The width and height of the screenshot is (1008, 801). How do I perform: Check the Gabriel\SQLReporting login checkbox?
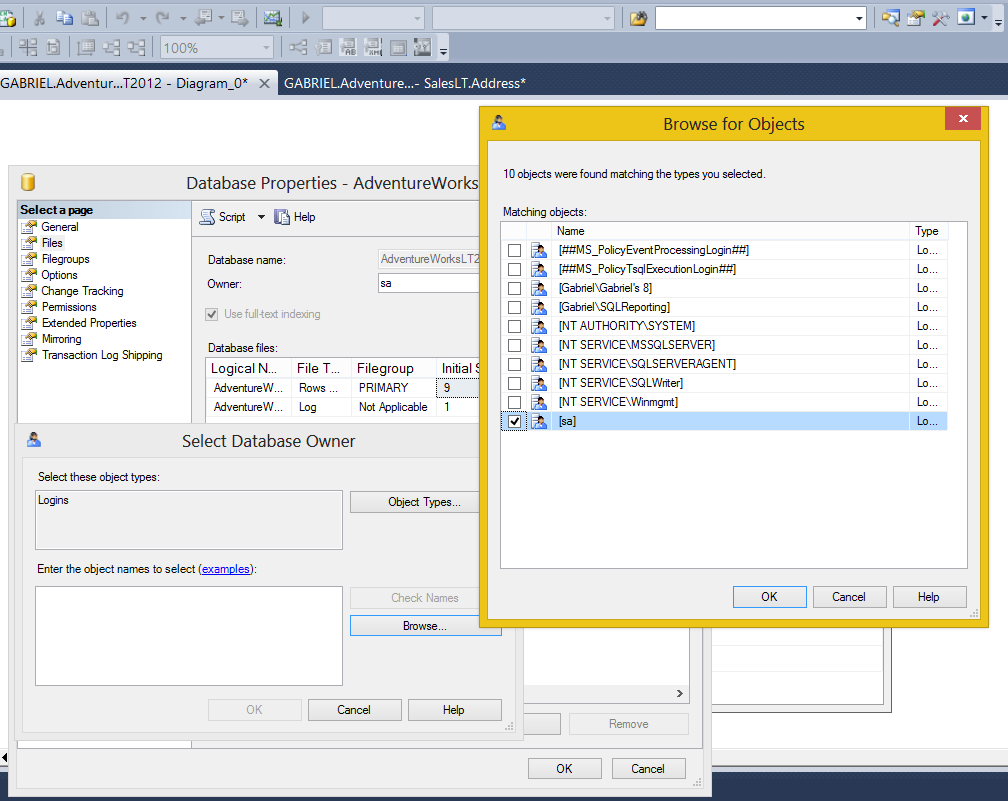(514, 307)
